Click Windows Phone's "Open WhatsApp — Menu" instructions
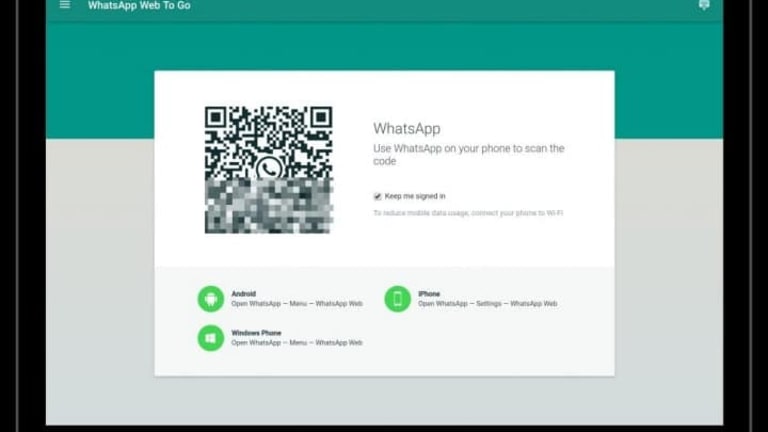The image size is (768, 432). click(x=297, y=343)
